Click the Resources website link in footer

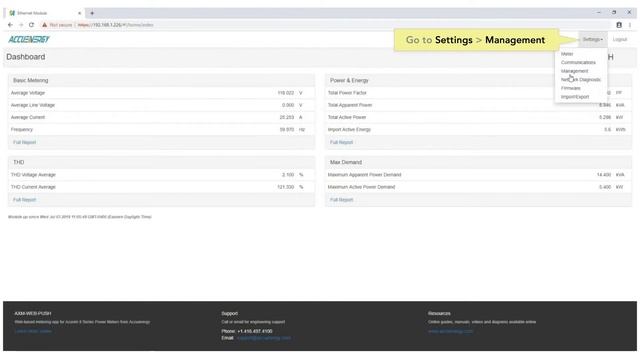click(x=451, y=331)
